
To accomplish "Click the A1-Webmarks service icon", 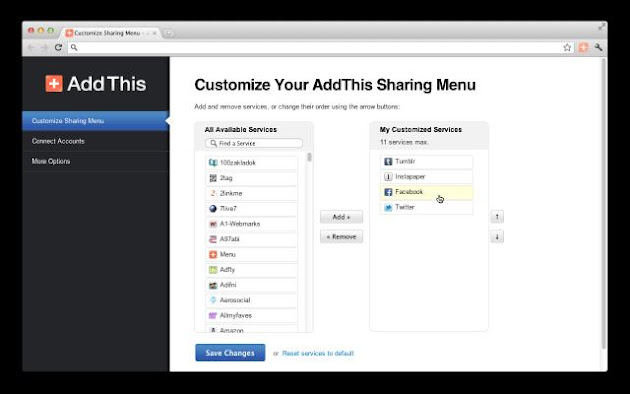I will [213, 224].
